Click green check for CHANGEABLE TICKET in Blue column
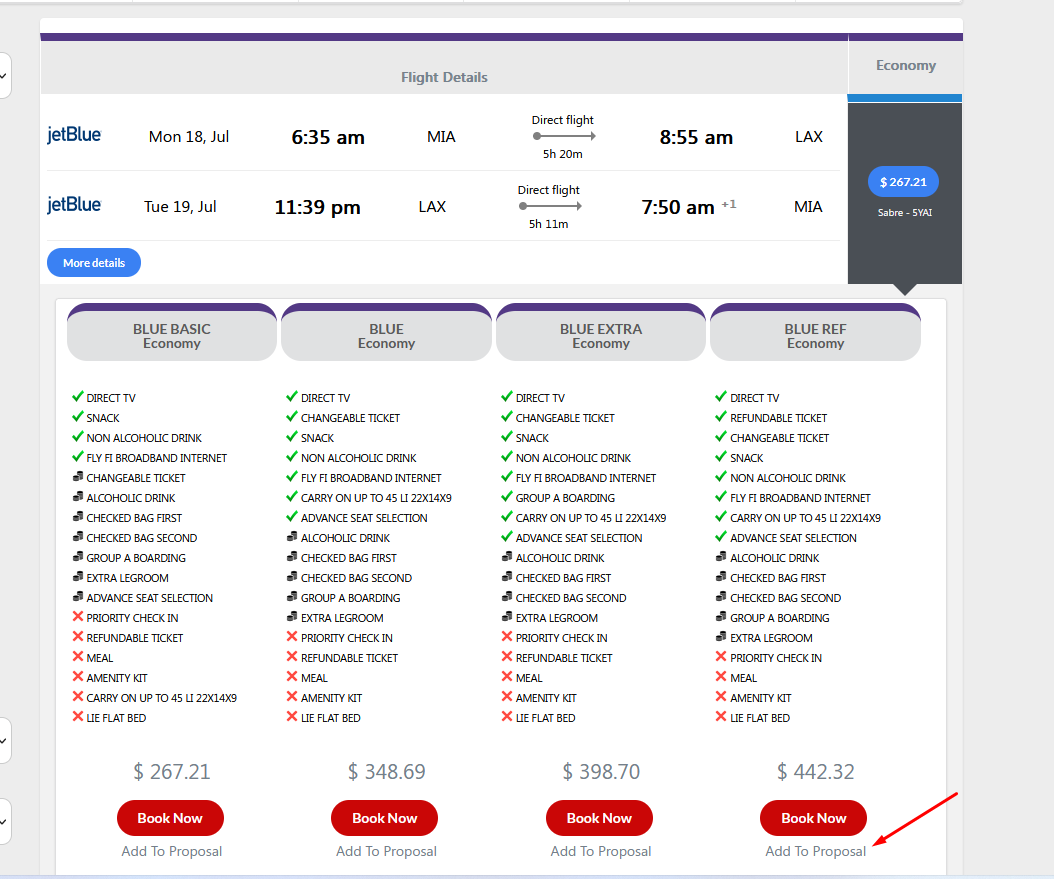Screen dimensions: 1054x879 point(292,417)
